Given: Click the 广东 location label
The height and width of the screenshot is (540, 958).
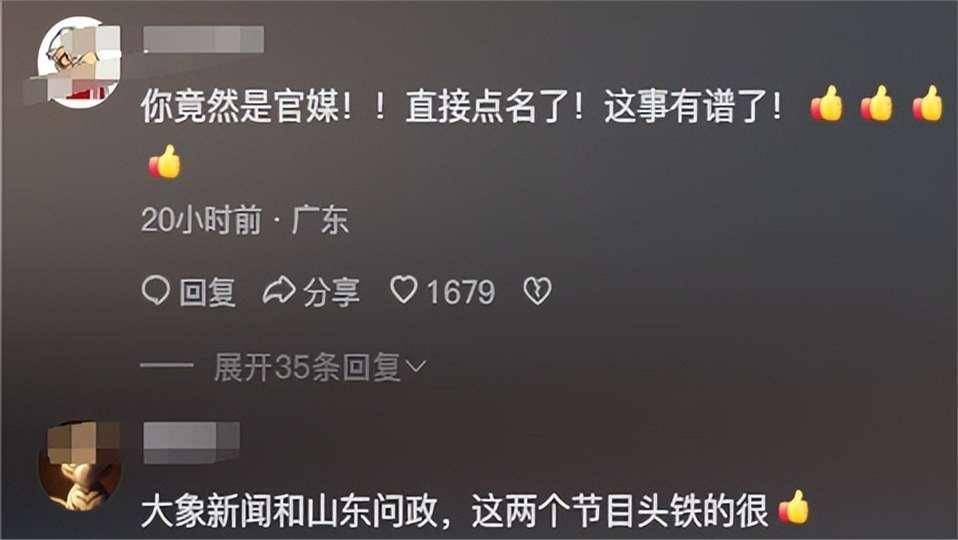Looking at the screenshot, I should click(x=320, y=220).
